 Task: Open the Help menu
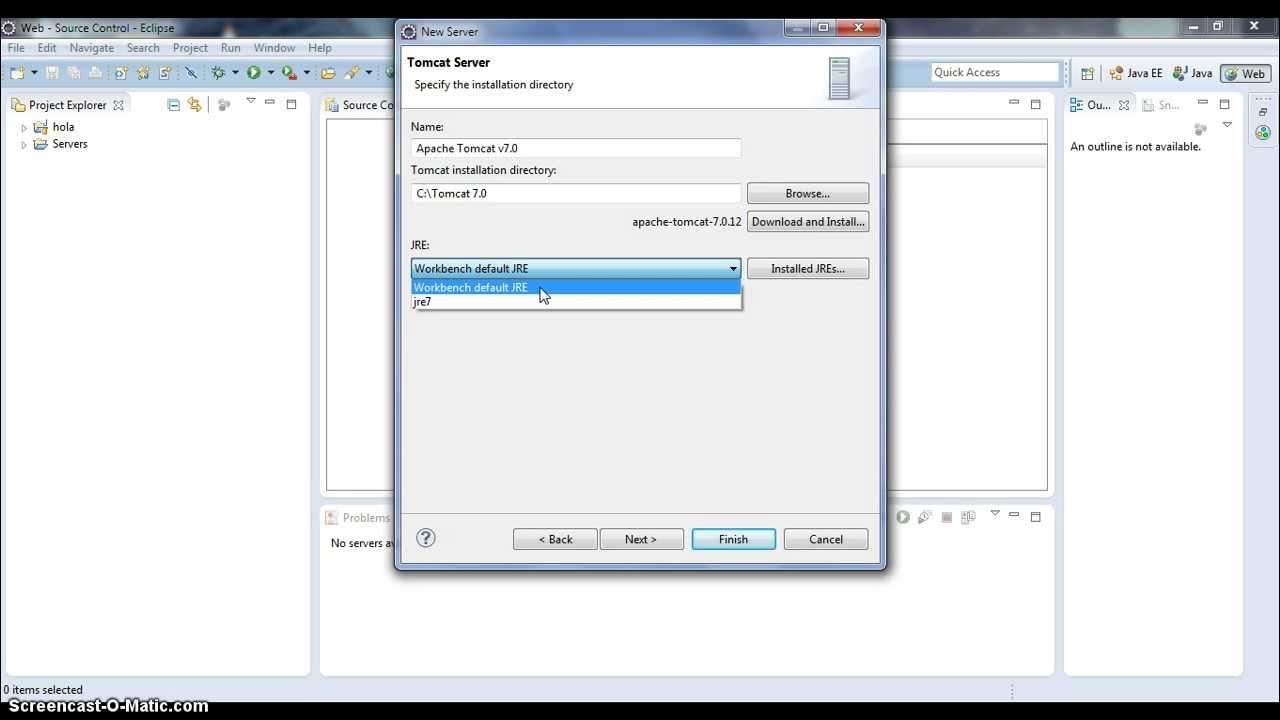pos(320,48)
